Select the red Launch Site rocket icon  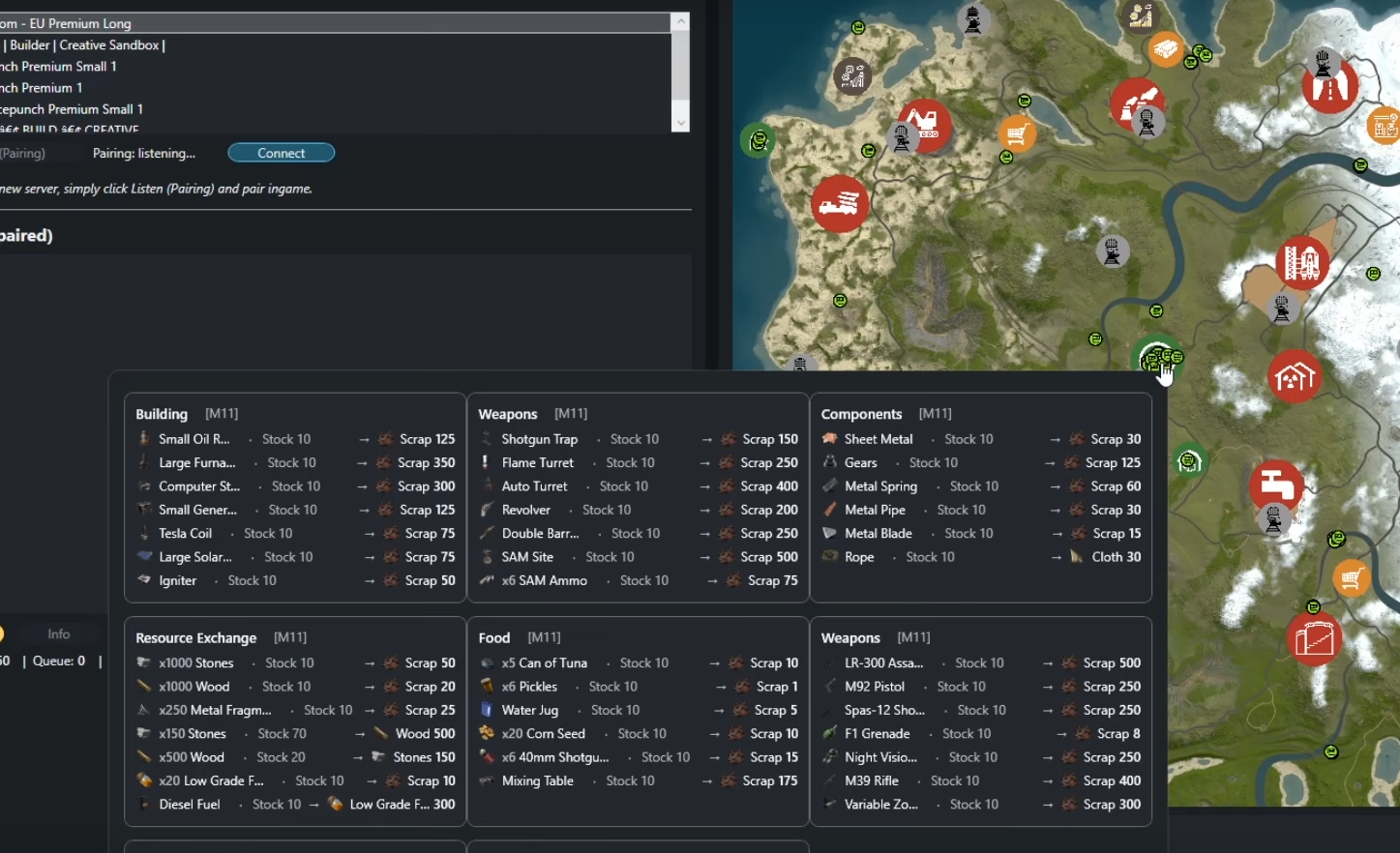pyautogui.click(x=1302, y=262)
